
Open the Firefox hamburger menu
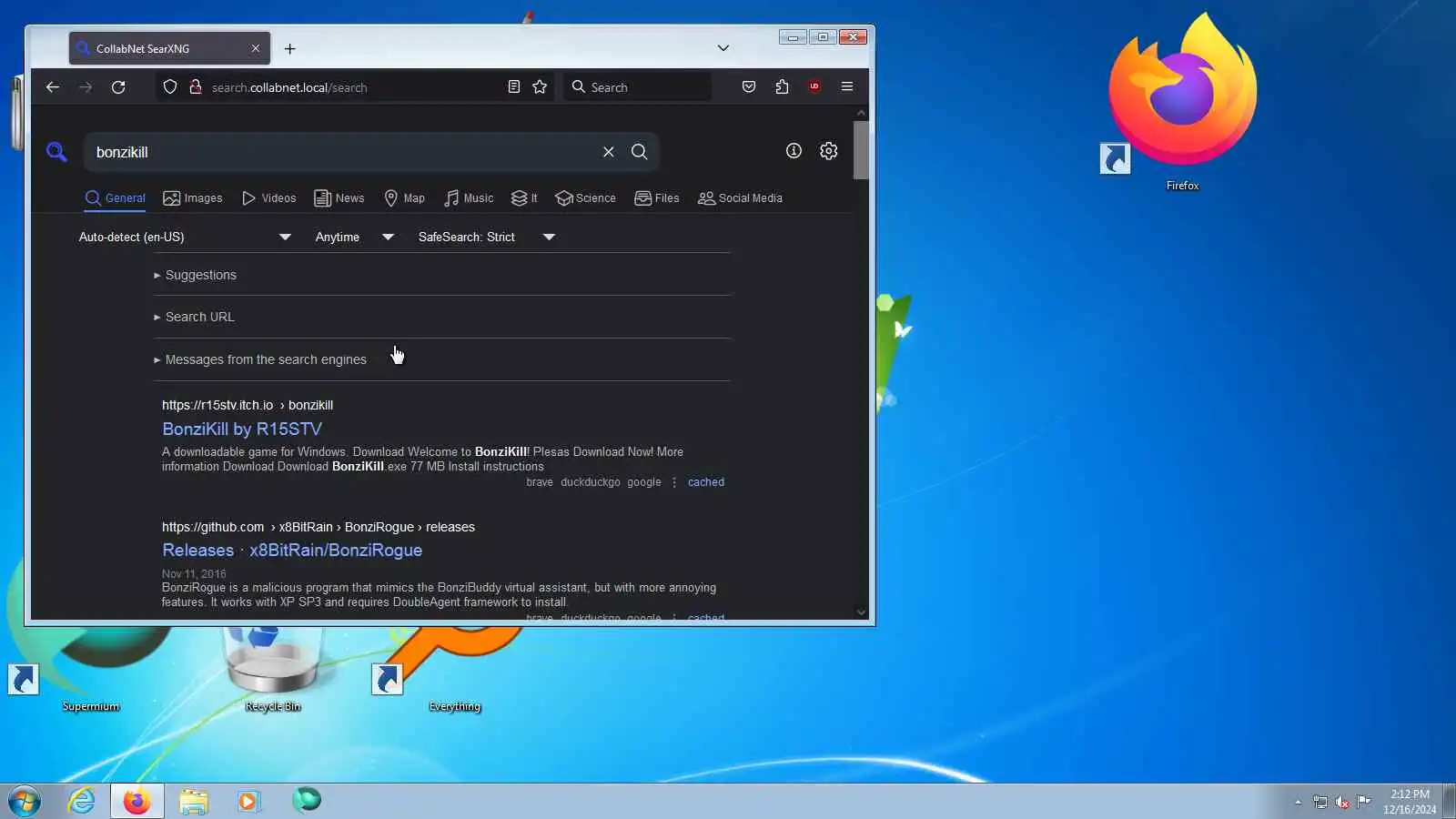[847, 87]
